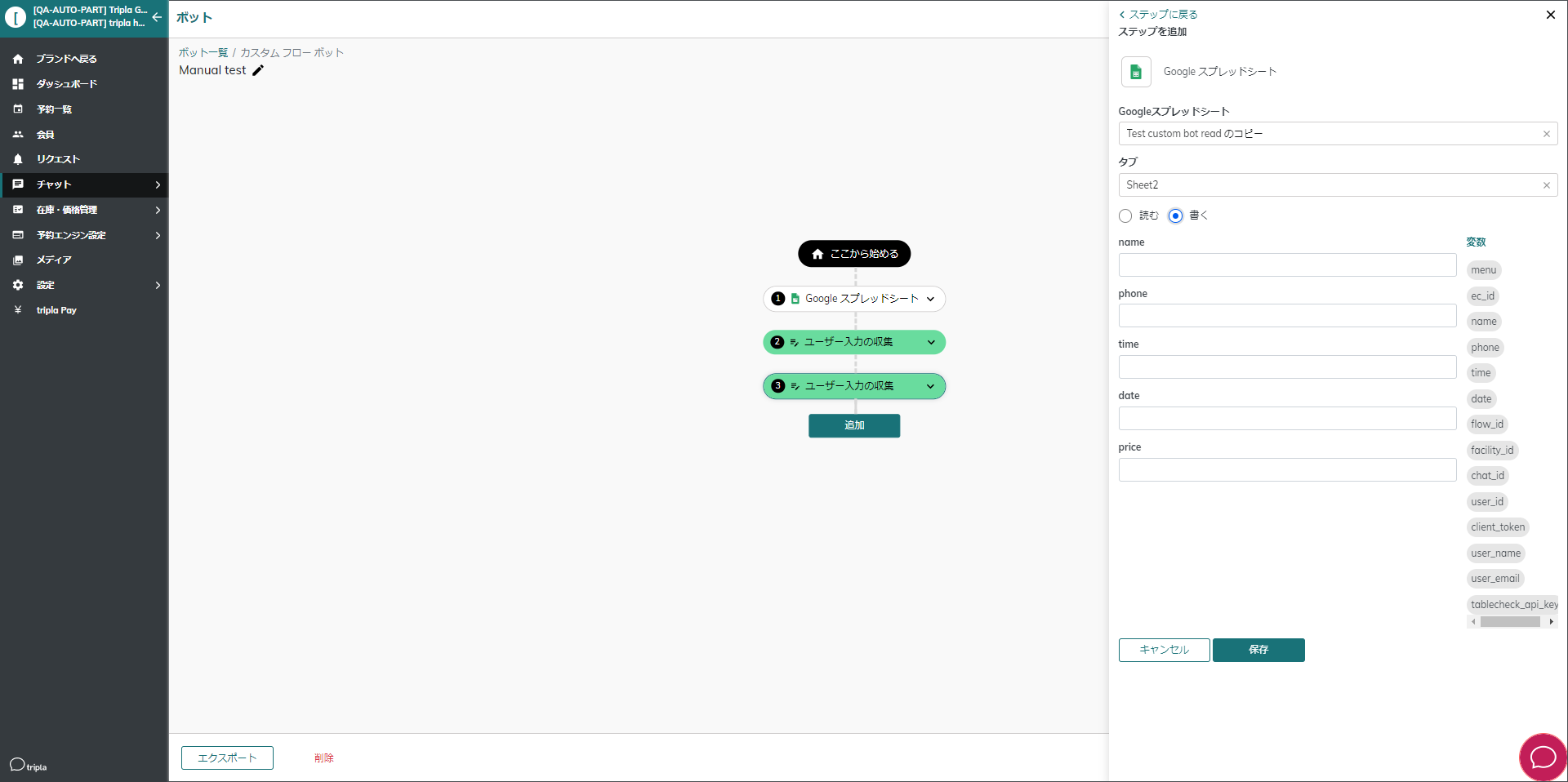This screenshot has width=1568, height=782.
Task: Open the chat bubble widget at bottom right
Action: coord(1542,757)
